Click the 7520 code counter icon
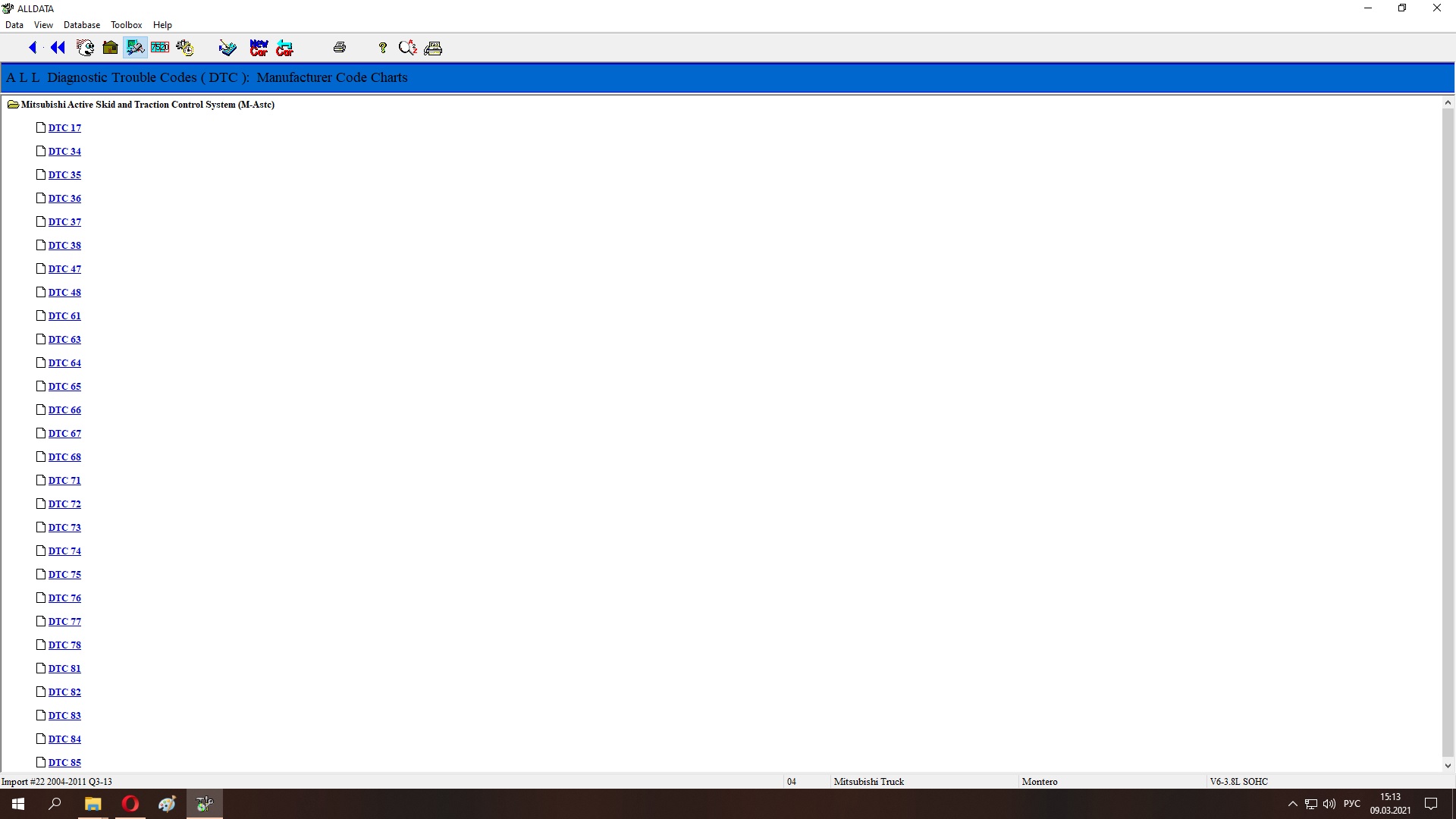1456x819 pixels. click(x=160, y=48)
